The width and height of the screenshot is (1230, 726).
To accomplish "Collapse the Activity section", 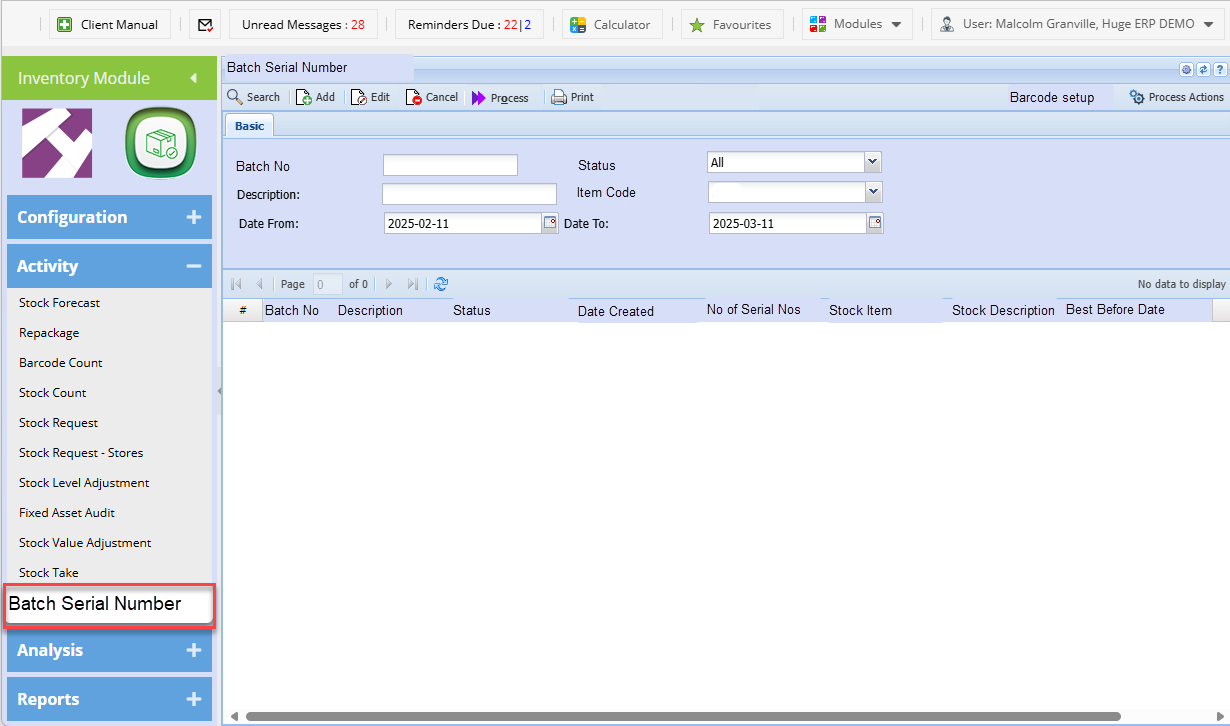I will click(x=193, y=266).
